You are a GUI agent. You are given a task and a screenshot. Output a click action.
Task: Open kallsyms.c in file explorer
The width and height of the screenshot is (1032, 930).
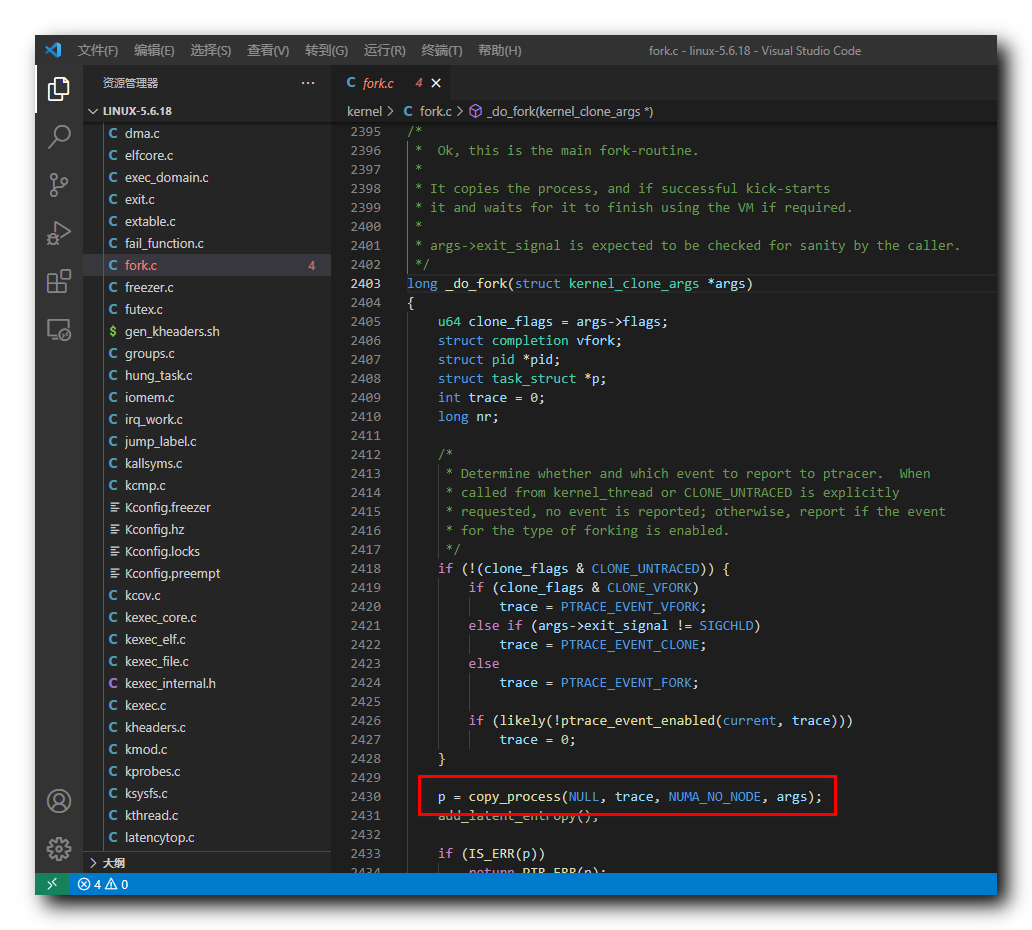(x=207, y=463)
